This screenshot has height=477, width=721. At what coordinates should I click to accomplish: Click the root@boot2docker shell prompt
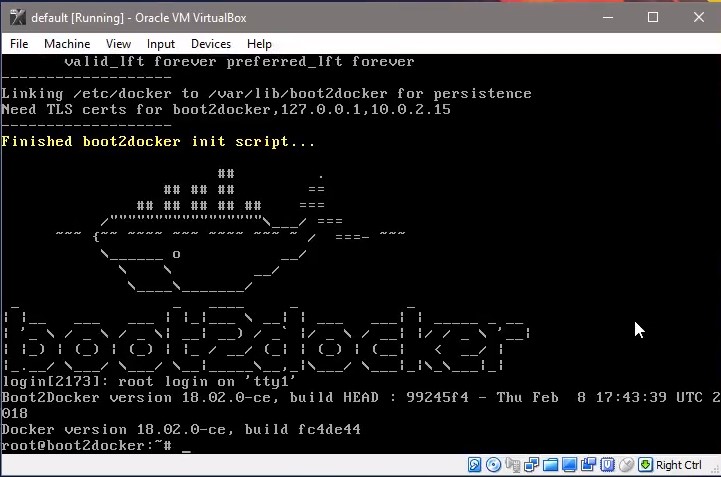click(x=86, y=445)
